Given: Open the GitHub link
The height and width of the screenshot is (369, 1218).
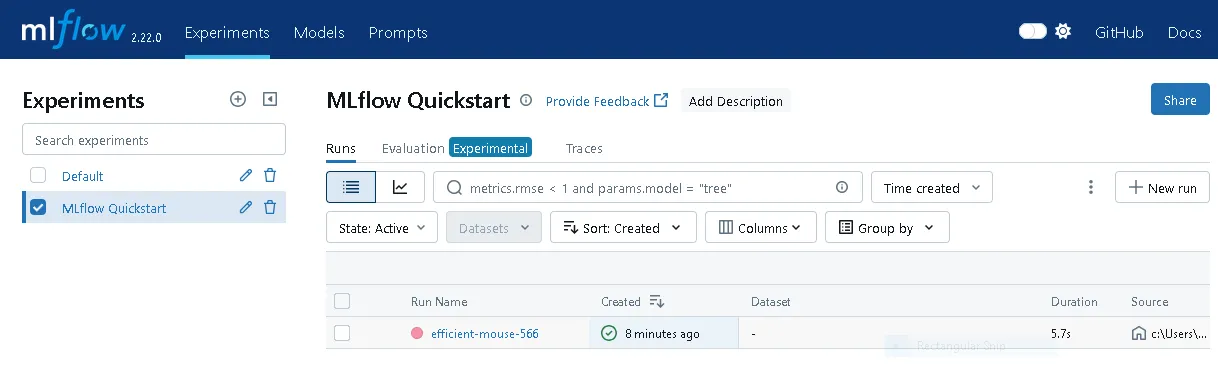Looking at the screenshot, I should [x=1119, y=33].
